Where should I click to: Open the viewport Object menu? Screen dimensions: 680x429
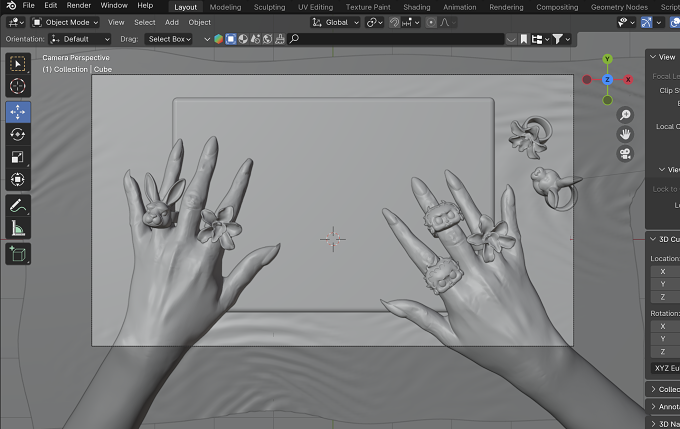(x=199, y=23)
